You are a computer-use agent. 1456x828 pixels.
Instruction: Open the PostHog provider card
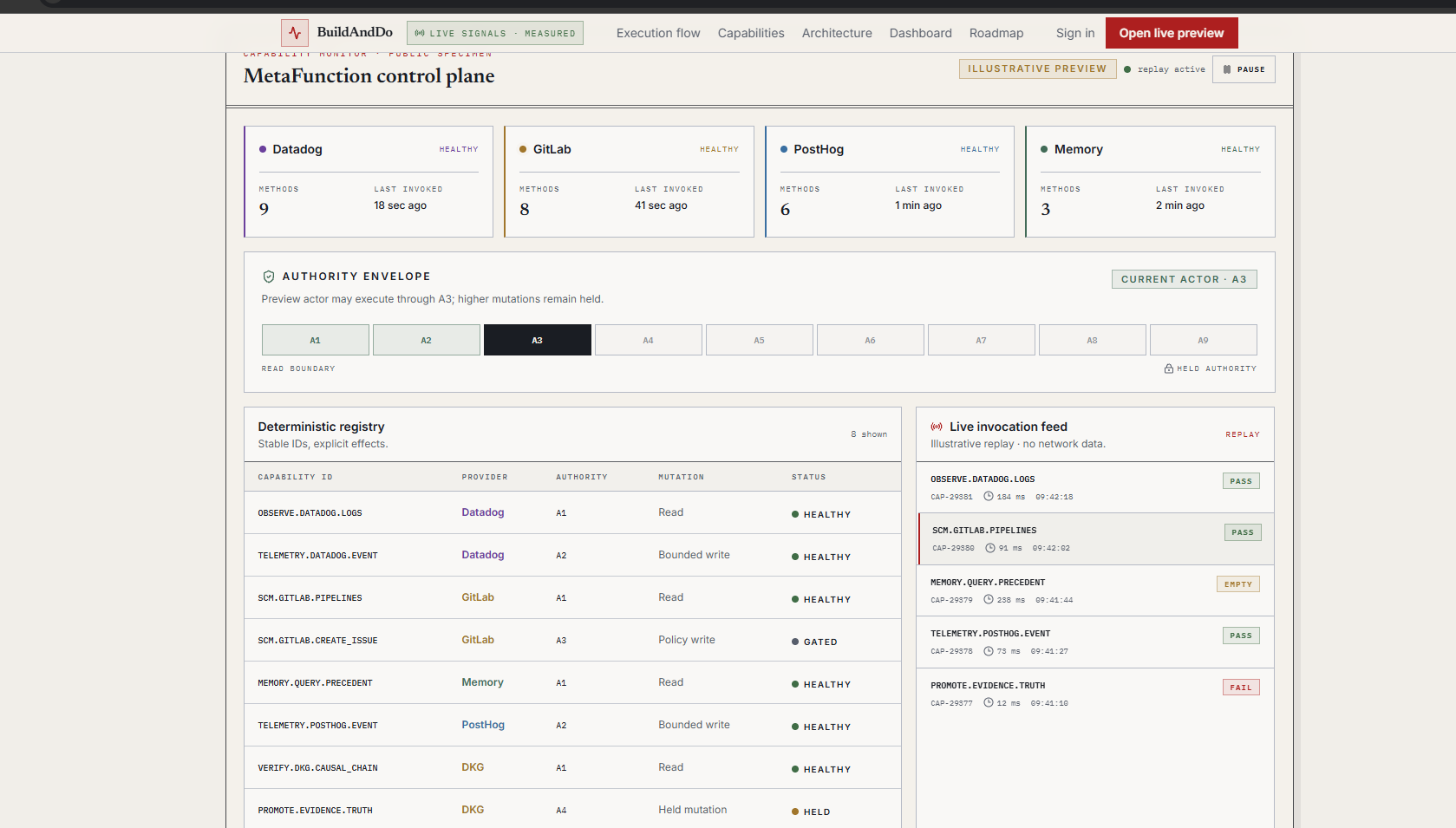point(890,181)
